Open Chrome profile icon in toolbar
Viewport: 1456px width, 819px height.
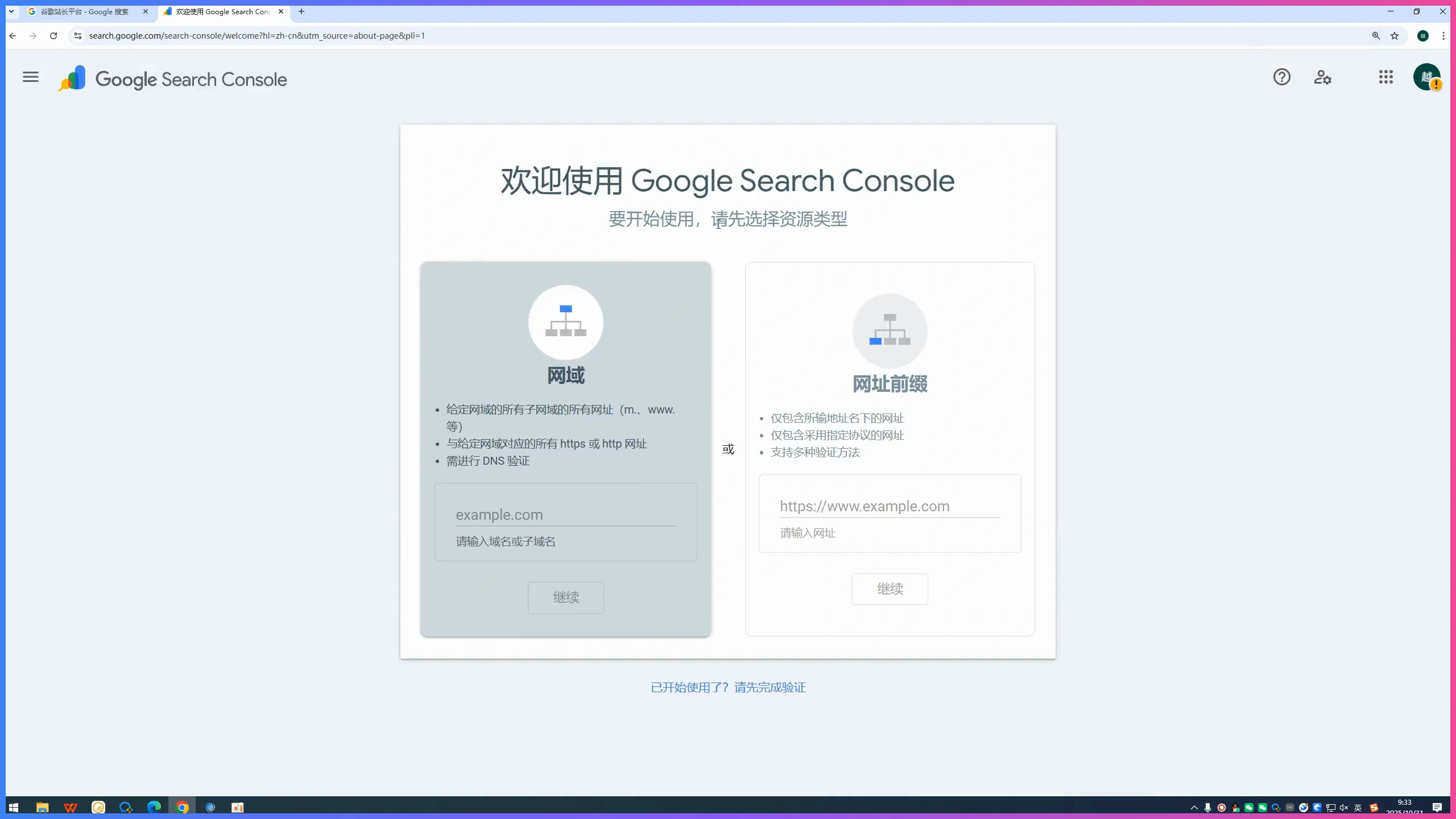point(1423,36)
